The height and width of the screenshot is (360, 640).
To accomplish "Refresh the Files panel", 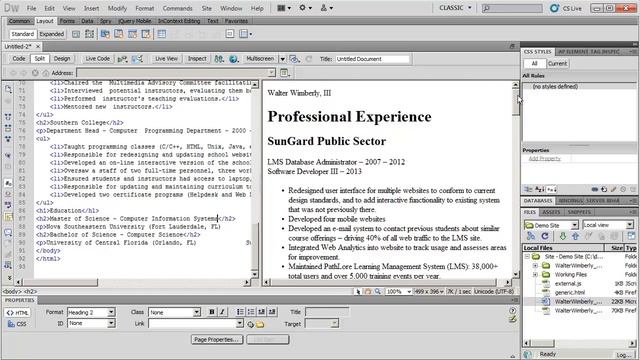I will click(x=544, y=236).
